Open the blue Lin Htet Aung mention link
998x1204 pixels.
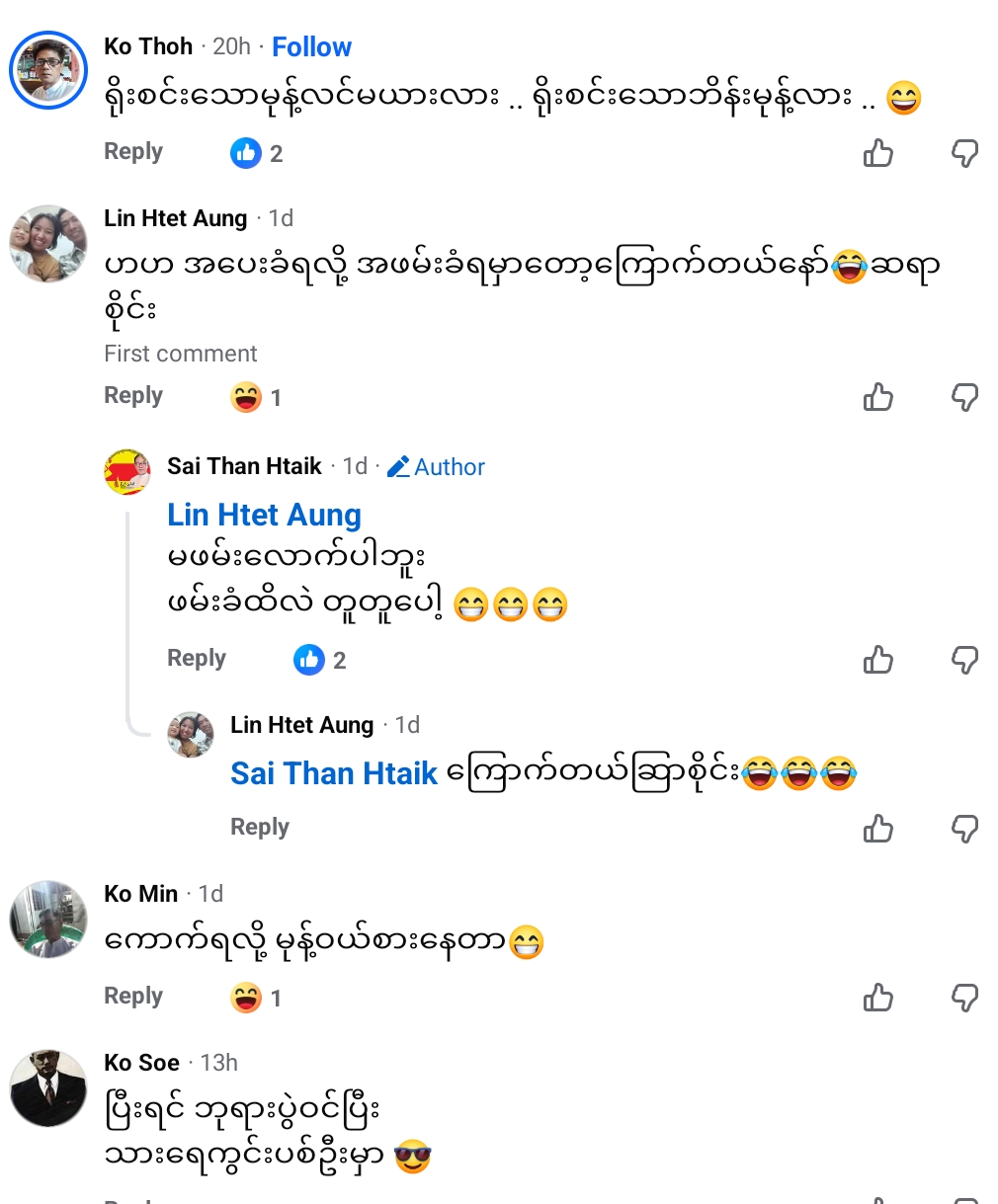(264, 515)
